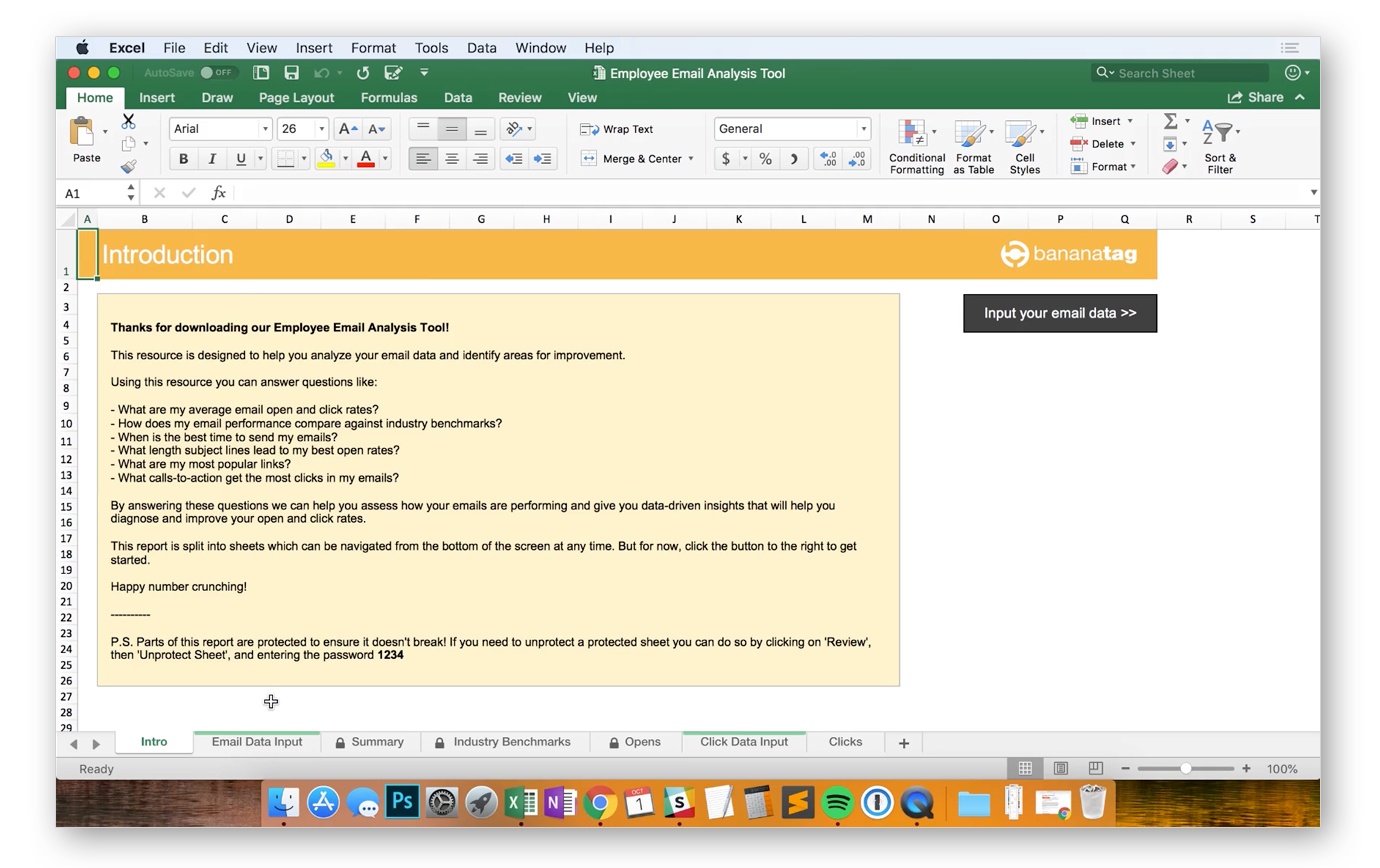The height and width of the screenshot is (868, 1380).
Task: Apply percent style format
Action: [x=765, y=159]
